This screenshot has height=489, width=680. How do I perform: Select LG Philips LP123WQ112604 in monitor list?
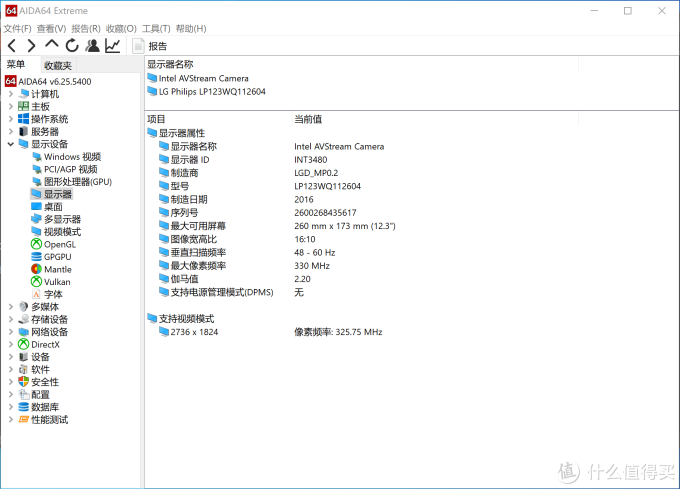coord(206,91)
